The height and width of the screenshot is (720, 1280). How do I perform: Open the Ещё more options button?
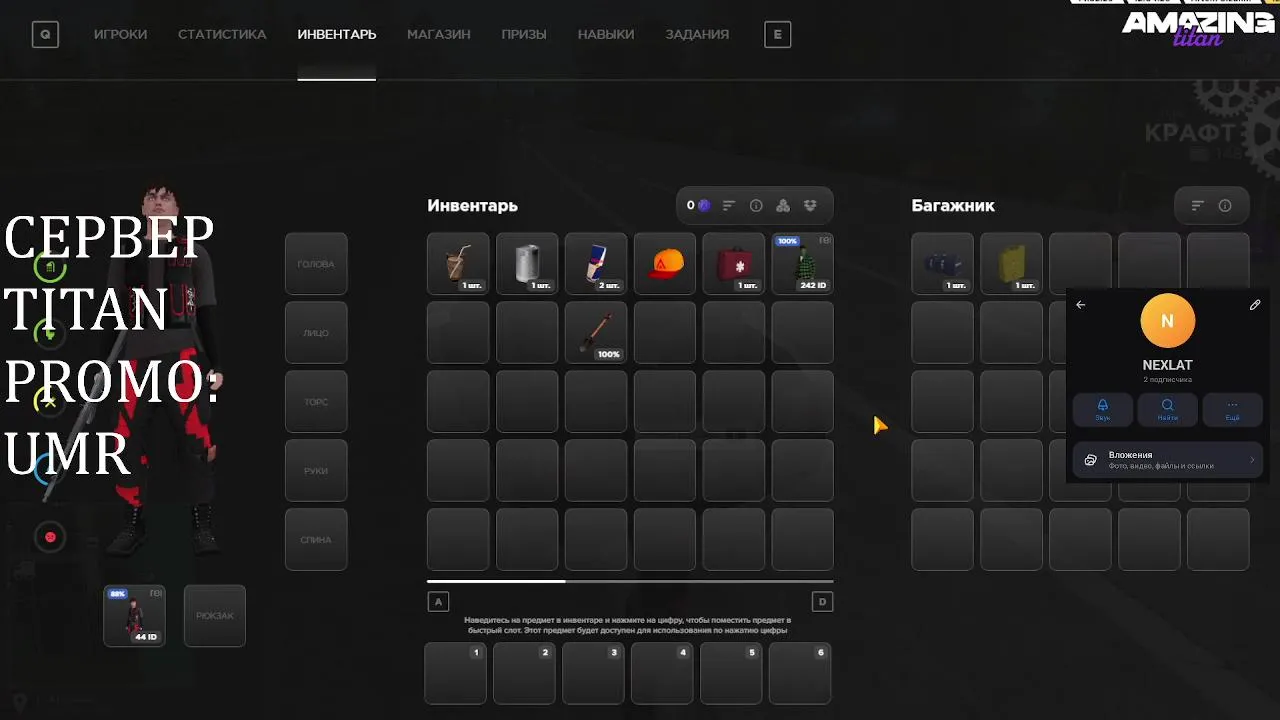click(x=1232, y=409)
